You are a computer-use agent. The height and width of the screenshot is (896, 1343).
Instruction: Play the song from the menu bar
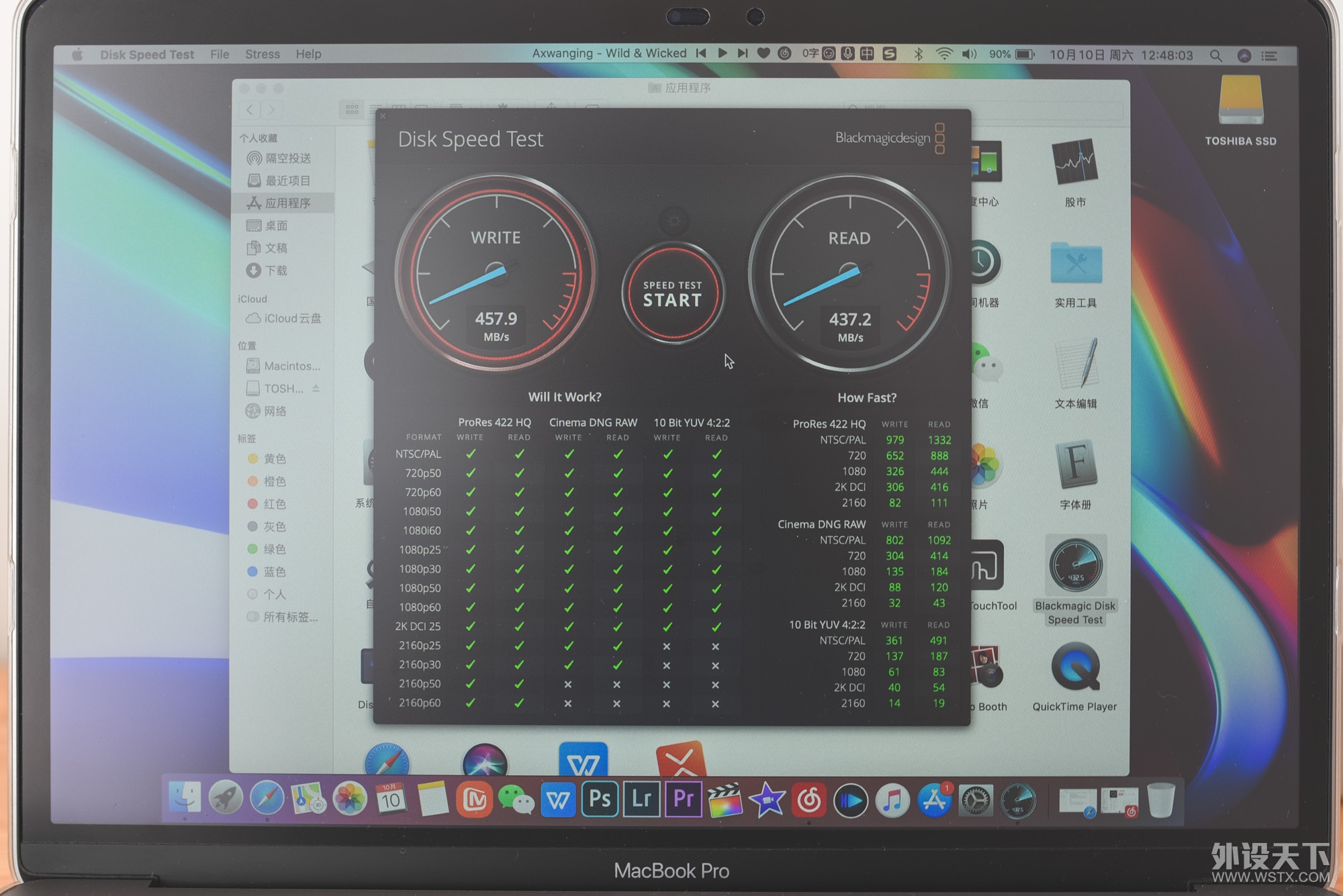click(x=723, y=53)
